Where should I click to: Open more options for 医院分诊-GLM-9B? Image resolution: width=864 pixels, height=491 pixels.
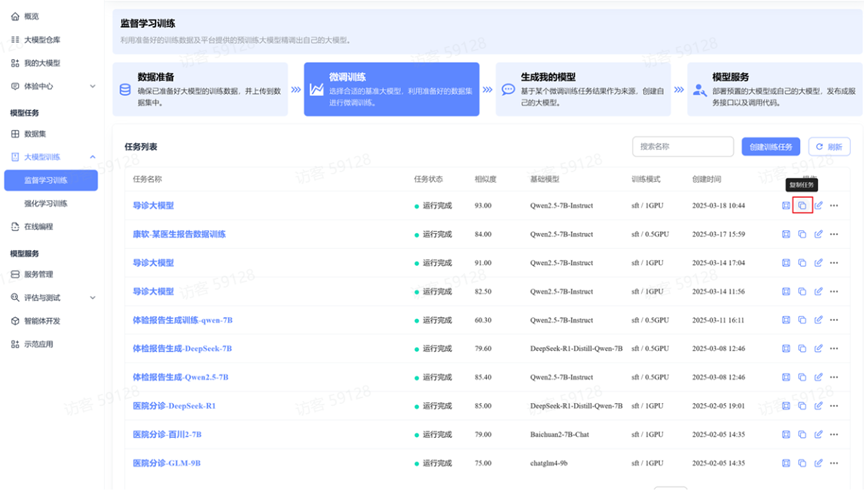[x=834, y=463]
